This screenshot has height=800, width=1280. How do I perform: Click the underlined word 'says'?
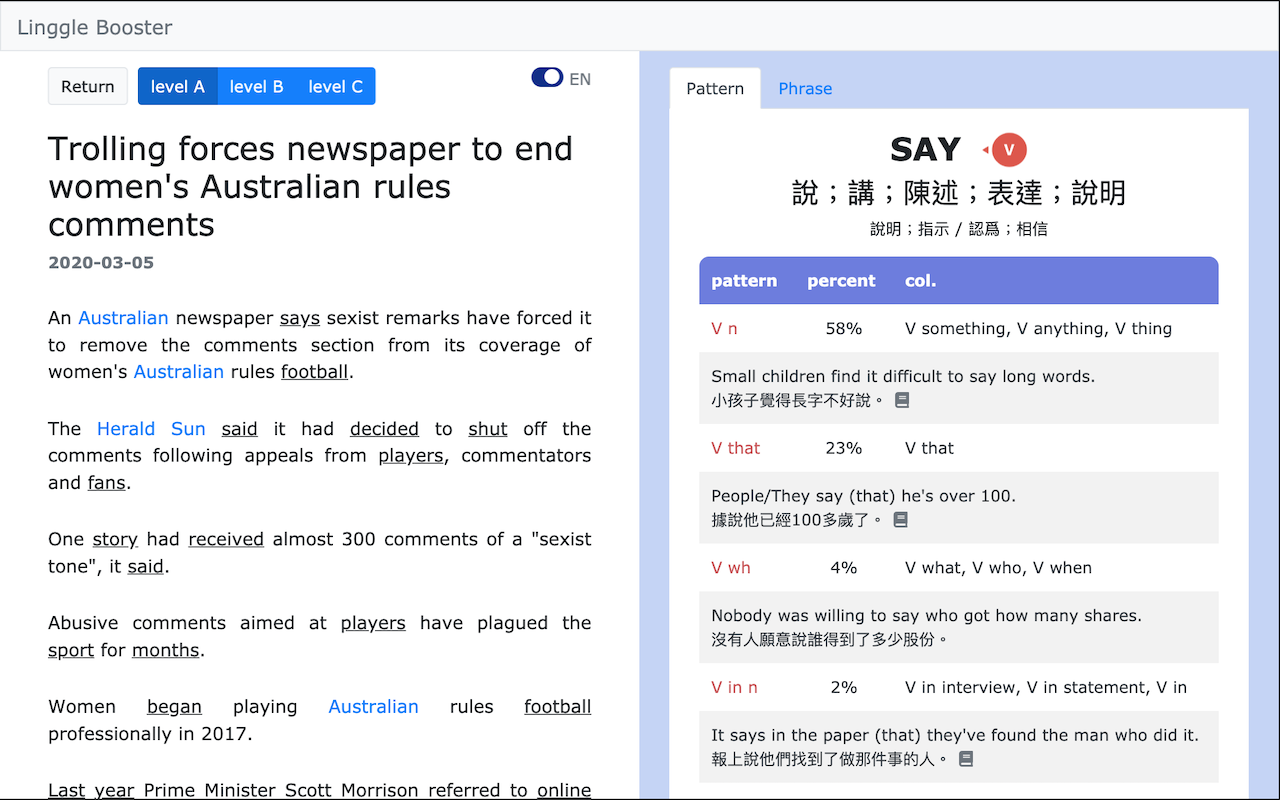(x=299, y=317)
